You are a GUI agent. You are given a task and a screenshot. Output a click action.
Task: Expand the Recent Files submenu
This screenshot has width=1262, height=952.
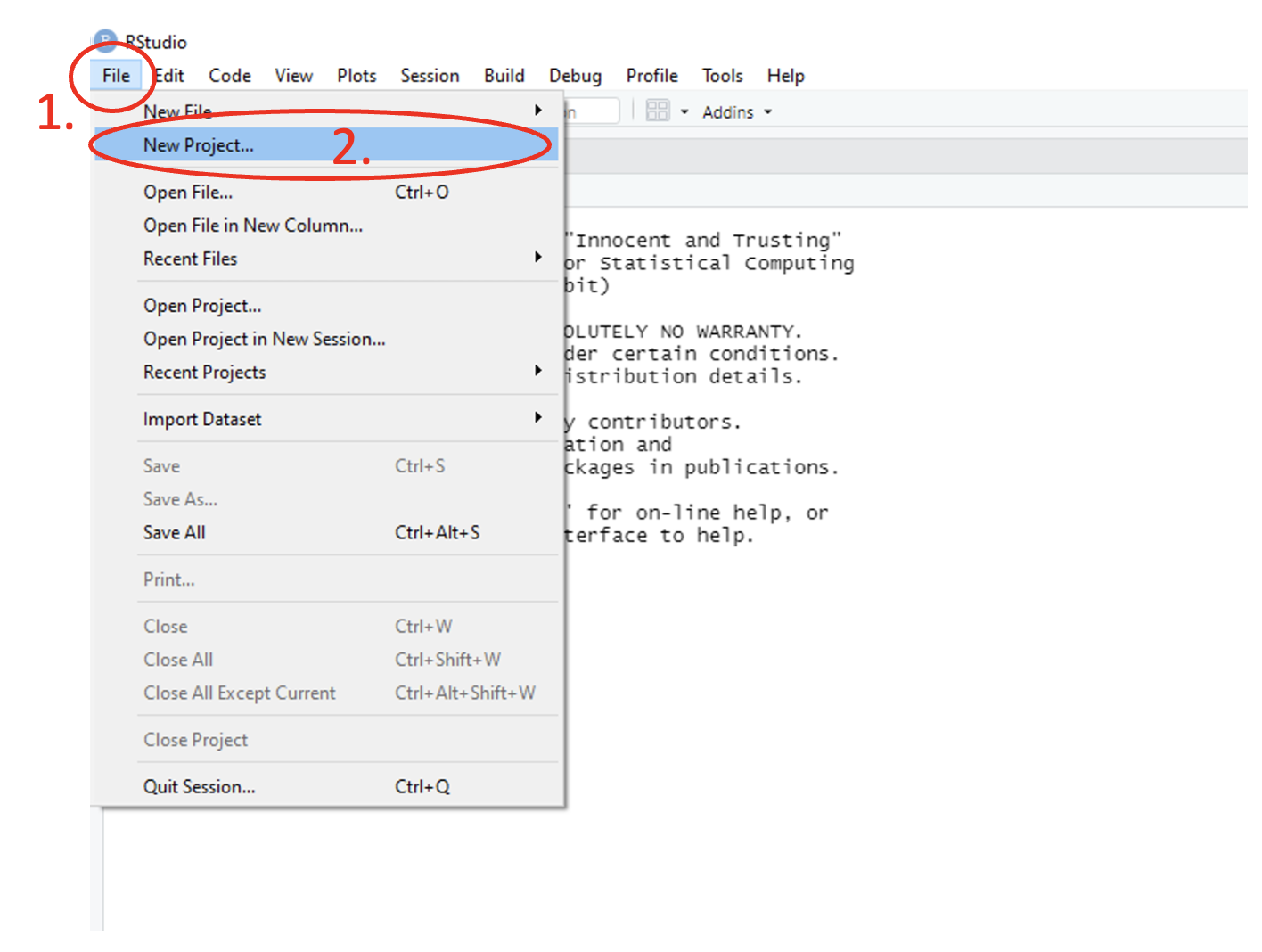[x=326, y=259]
